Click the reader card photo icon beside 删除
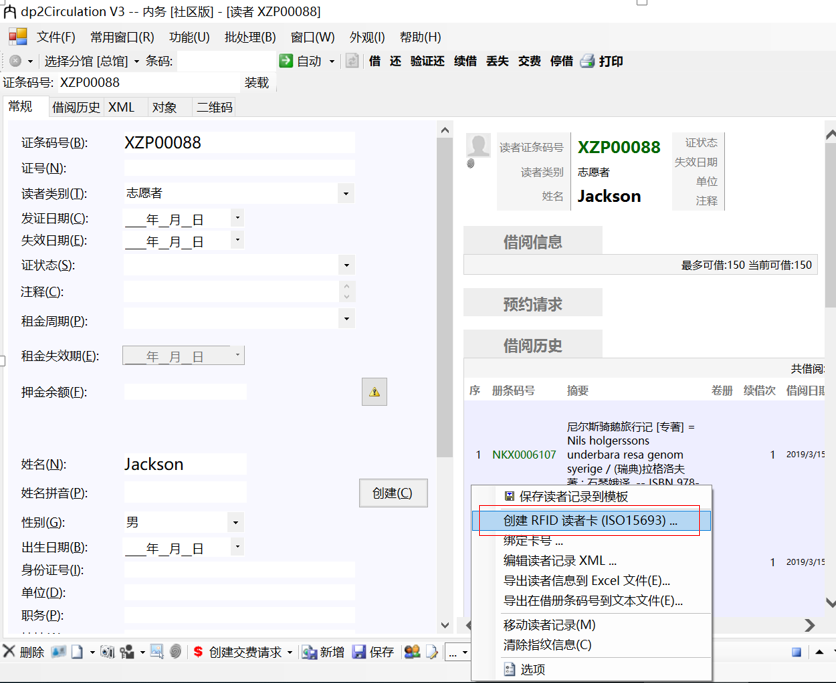 (x=59, y=651)
